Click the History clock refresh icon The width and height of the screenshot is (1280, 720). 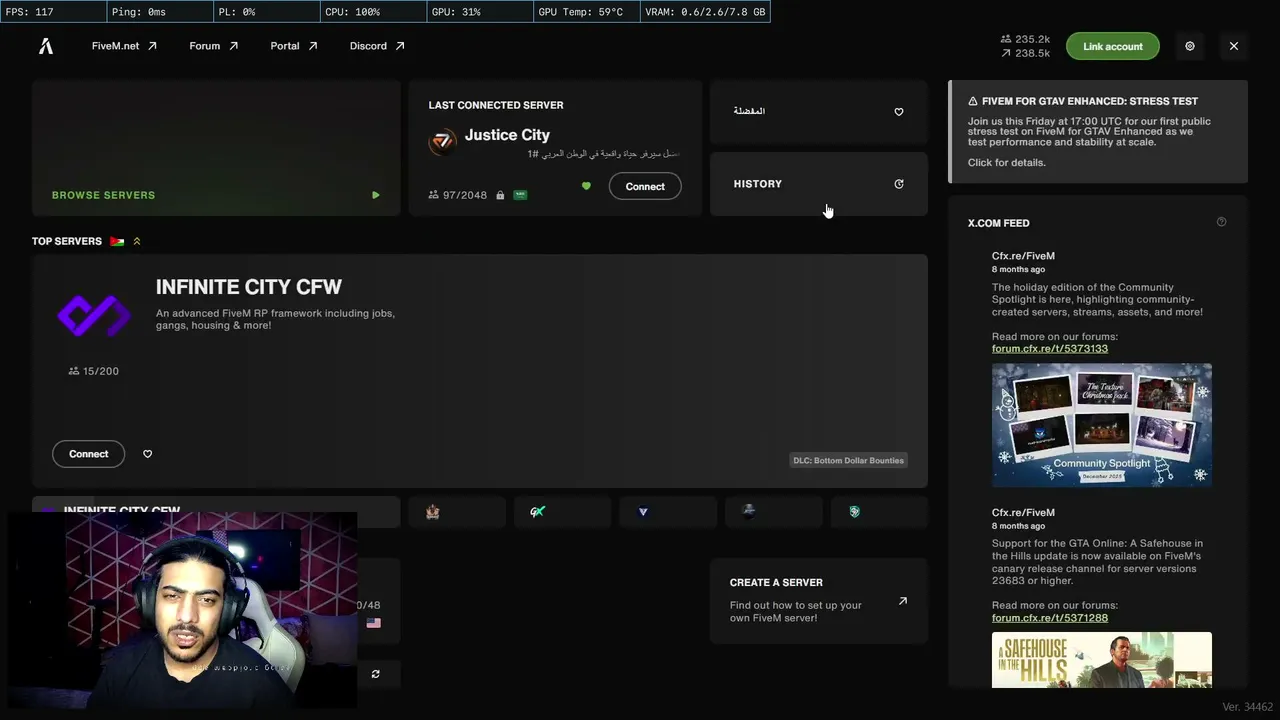[x=899, y=184]
